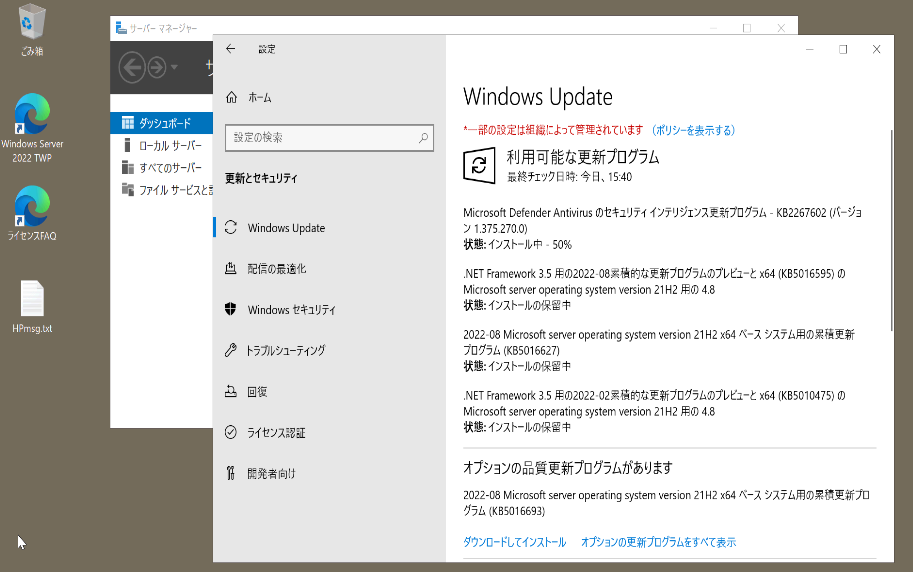Click the search magnifier icon in Settings

423,137
